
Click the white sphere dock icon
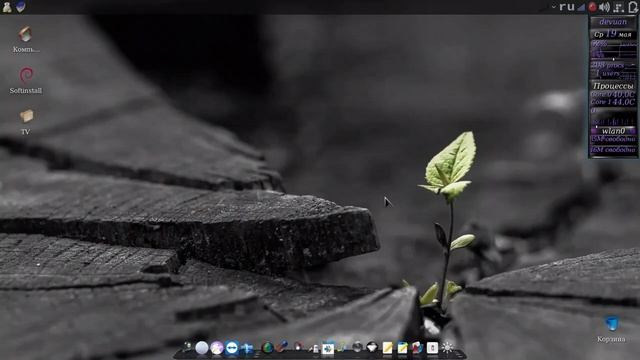(x=202, y=348)
